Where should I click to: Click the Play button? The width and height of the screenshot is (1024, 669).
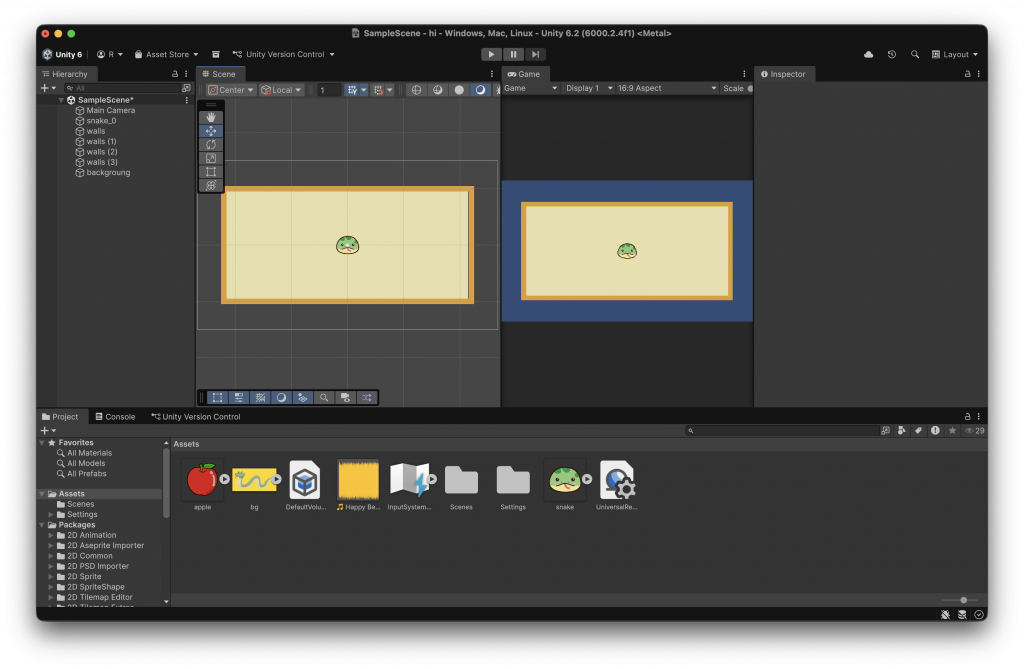tap(491, 55)
